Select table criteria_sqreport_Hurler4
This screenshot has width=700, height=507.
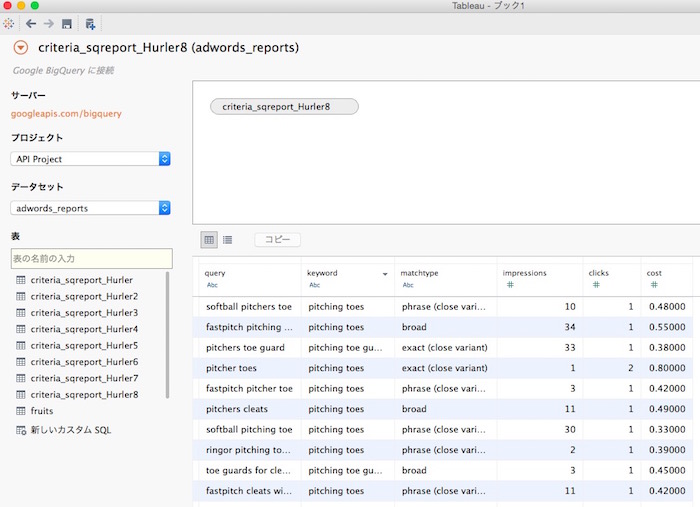(84, 329)
